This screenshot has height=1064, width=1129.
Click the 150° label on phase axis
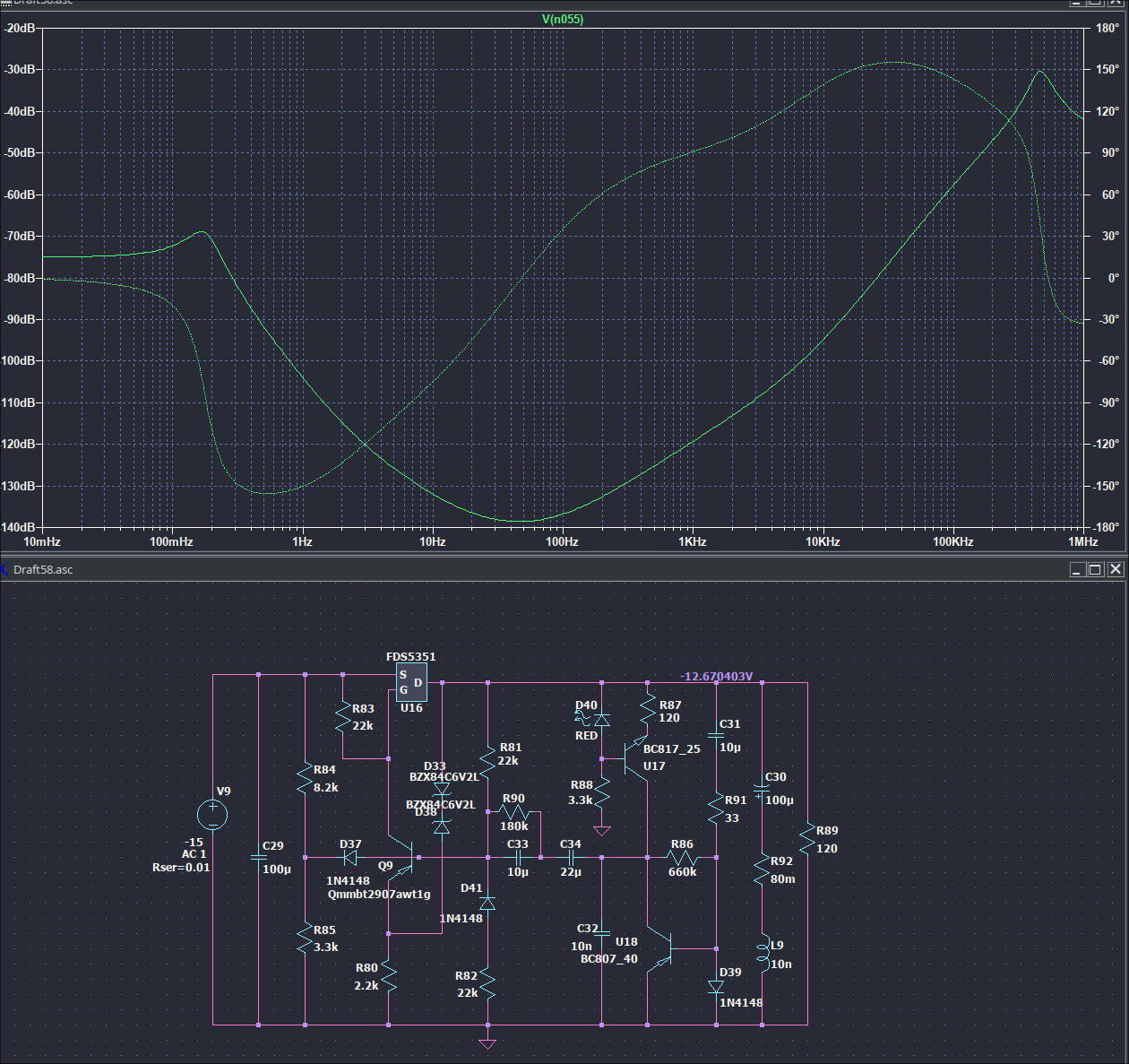1107,69
